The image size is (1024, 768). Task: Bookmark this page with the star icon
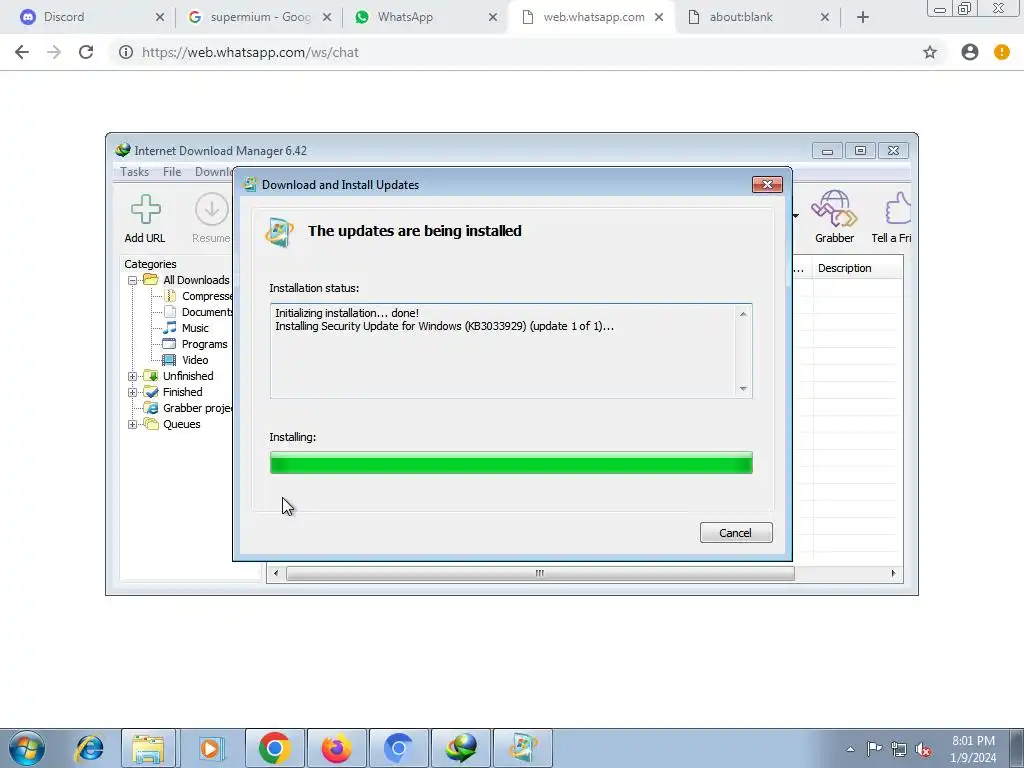pyautogui.click(x=930, y=52)
